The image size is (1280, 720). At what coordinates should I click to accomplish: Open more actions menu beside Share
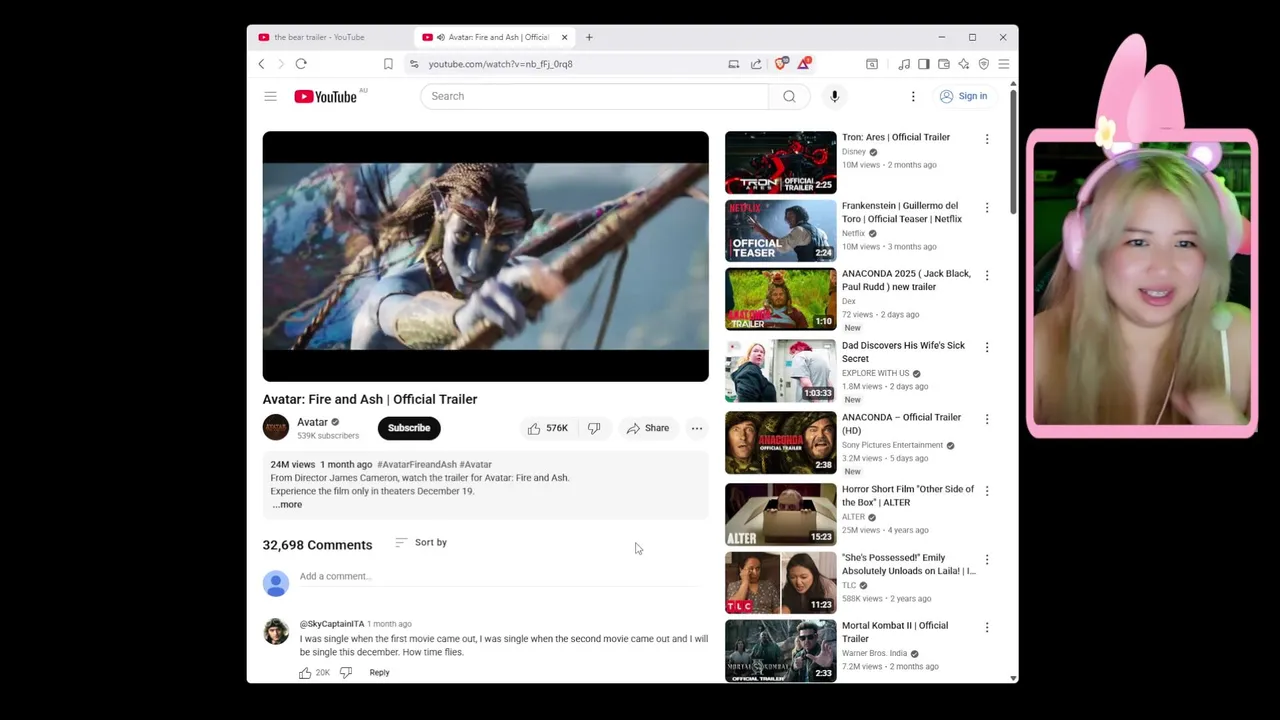697,428
